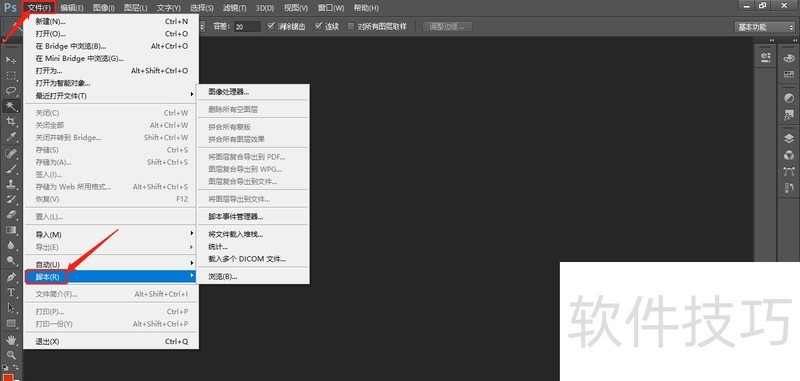Select the Clone Stamp tool
Viewport: 800px width, 381px height.
11,184
